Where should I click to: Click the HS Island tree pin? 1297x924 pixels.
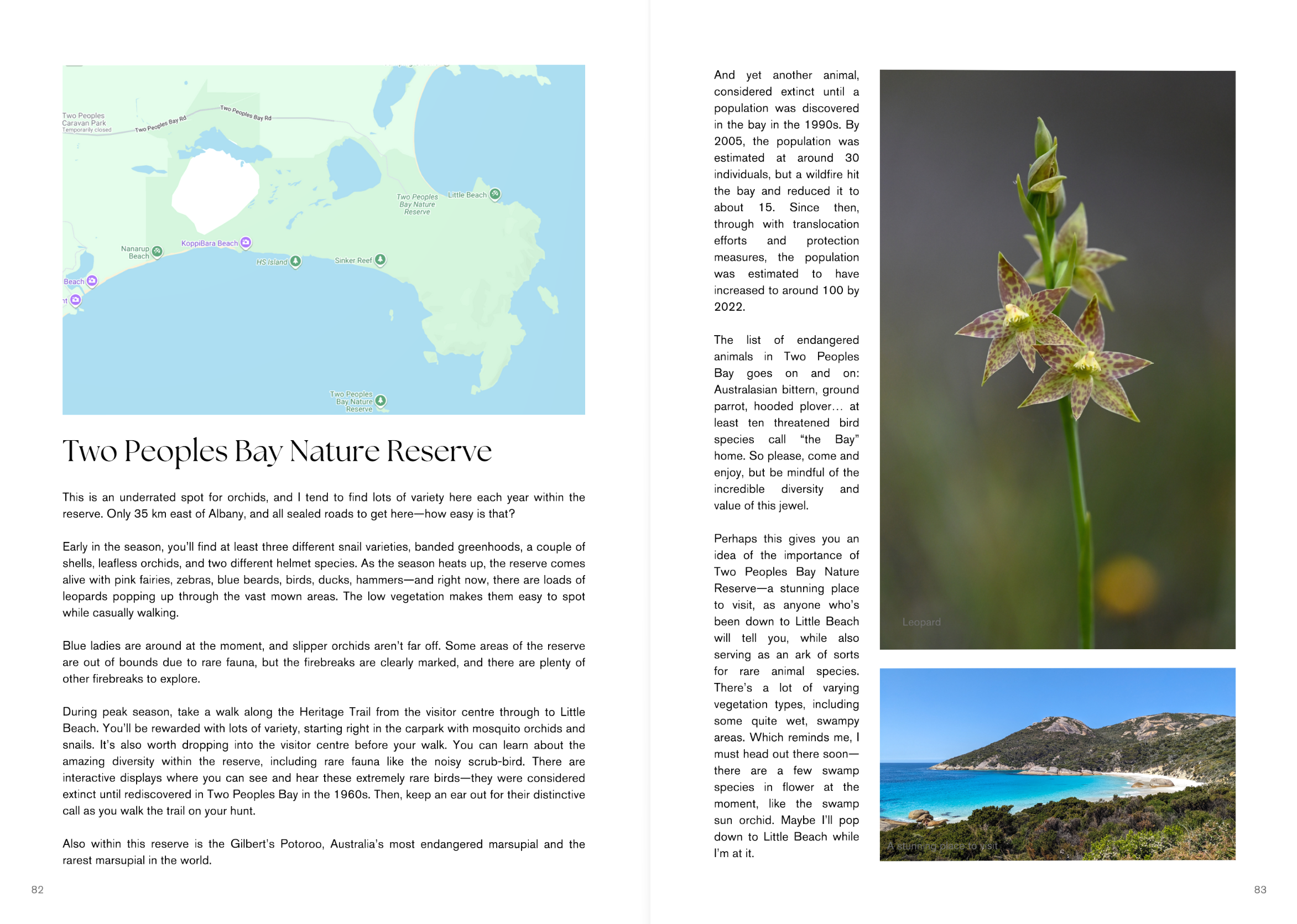[x=295, y=261]
